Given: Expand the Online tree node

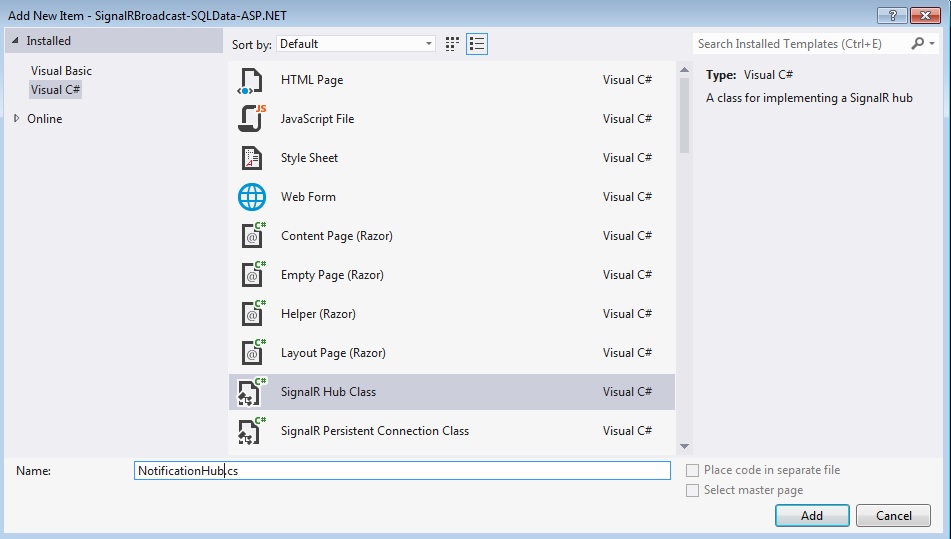Looking at the screenshot, I should (x=16, y=118).
